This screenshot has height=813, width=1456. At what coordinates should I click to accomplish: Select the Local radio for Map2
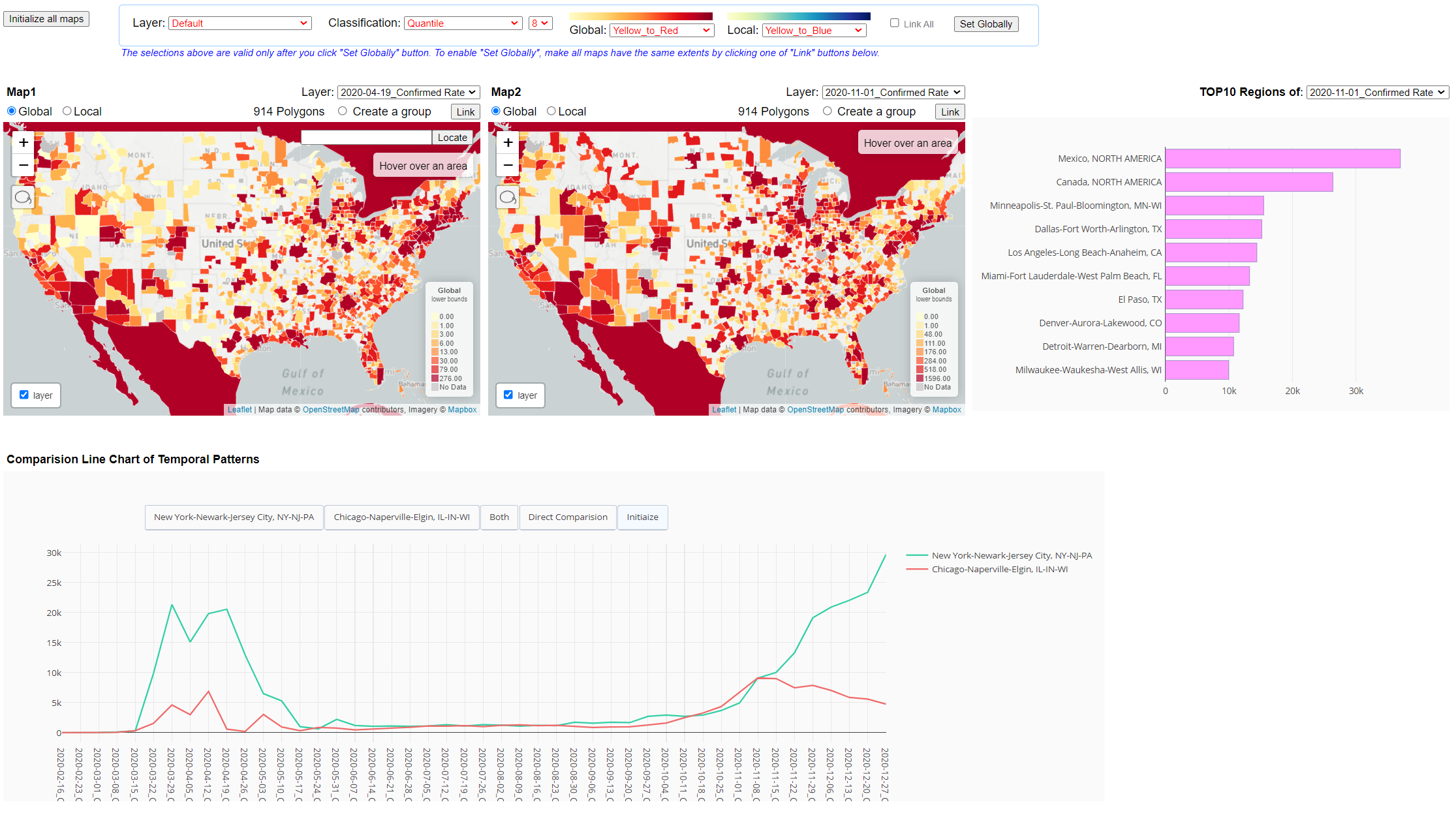coord(551,111)
